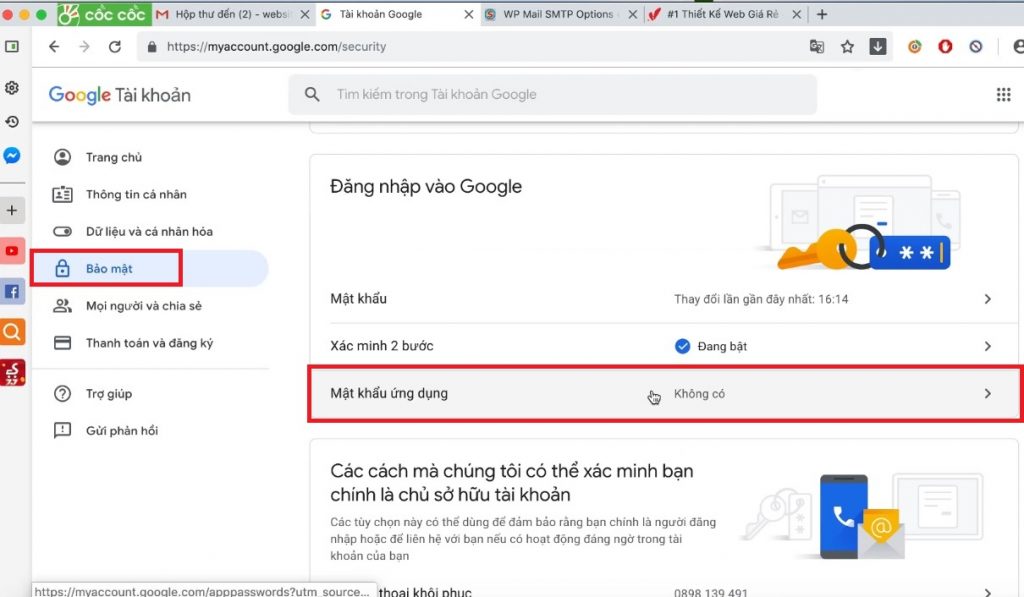Open Facebook from the browser sidebar

(x=12, y=292)
